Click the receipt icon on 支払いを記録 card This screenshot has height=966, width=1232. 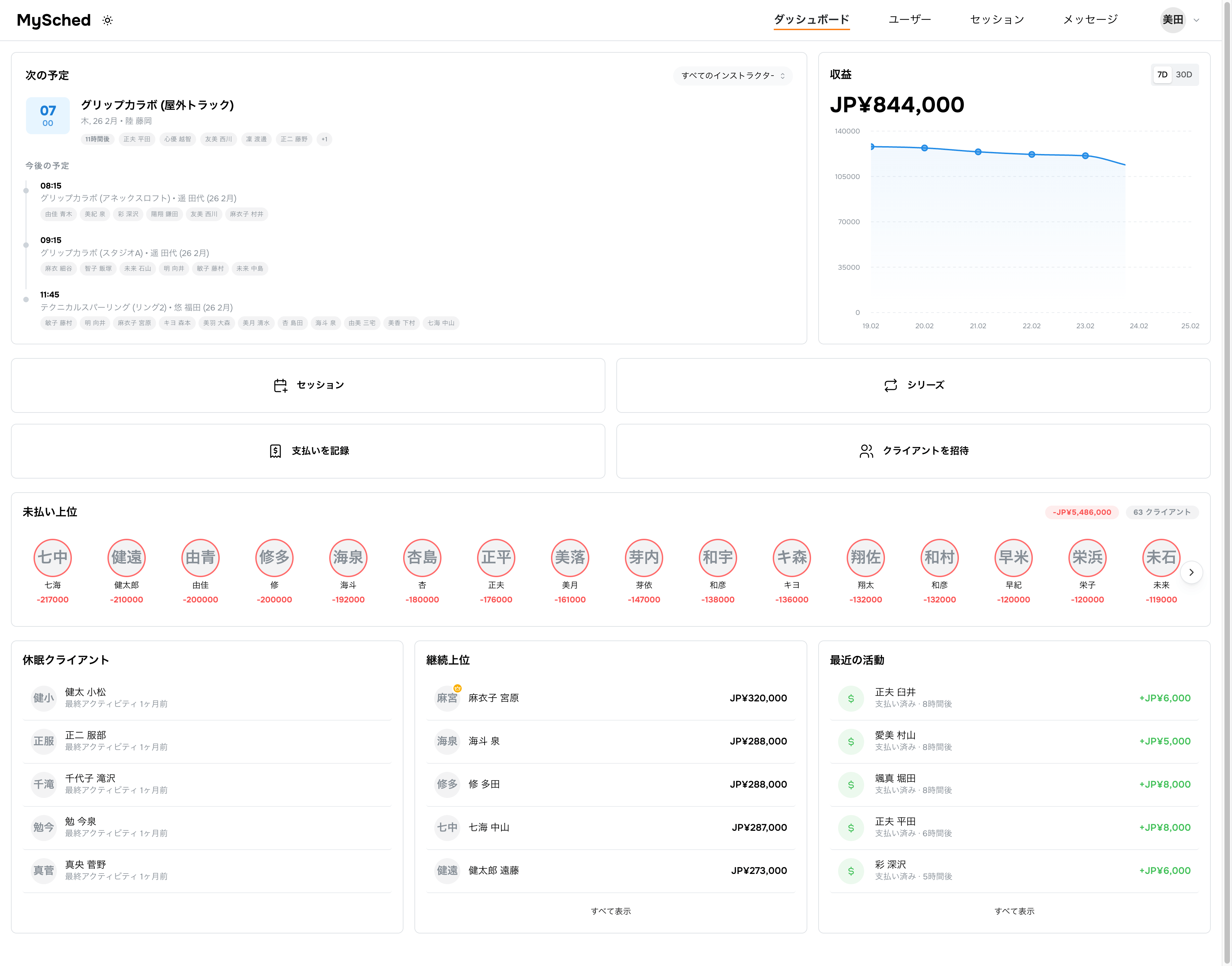coord(275,451)
